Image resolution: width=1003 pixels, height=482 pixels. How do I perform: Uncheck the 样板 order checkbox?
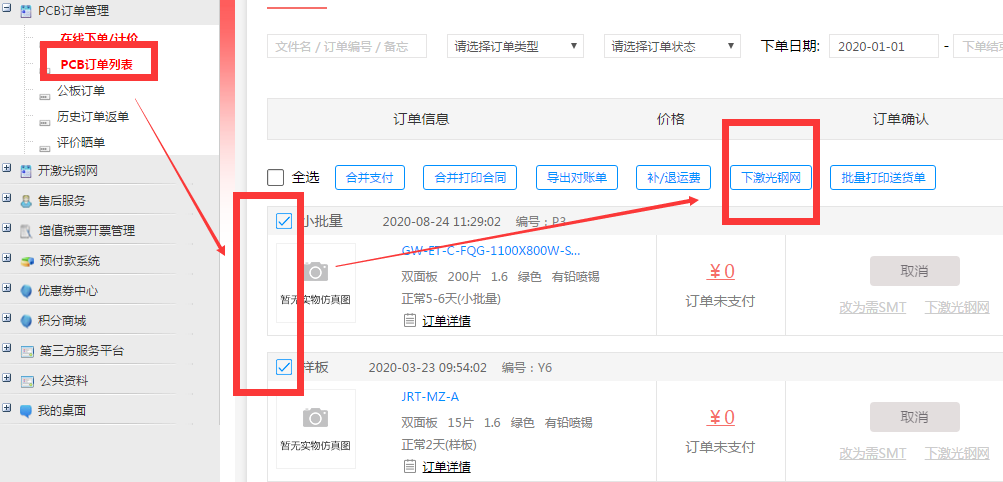click(284, 367)
